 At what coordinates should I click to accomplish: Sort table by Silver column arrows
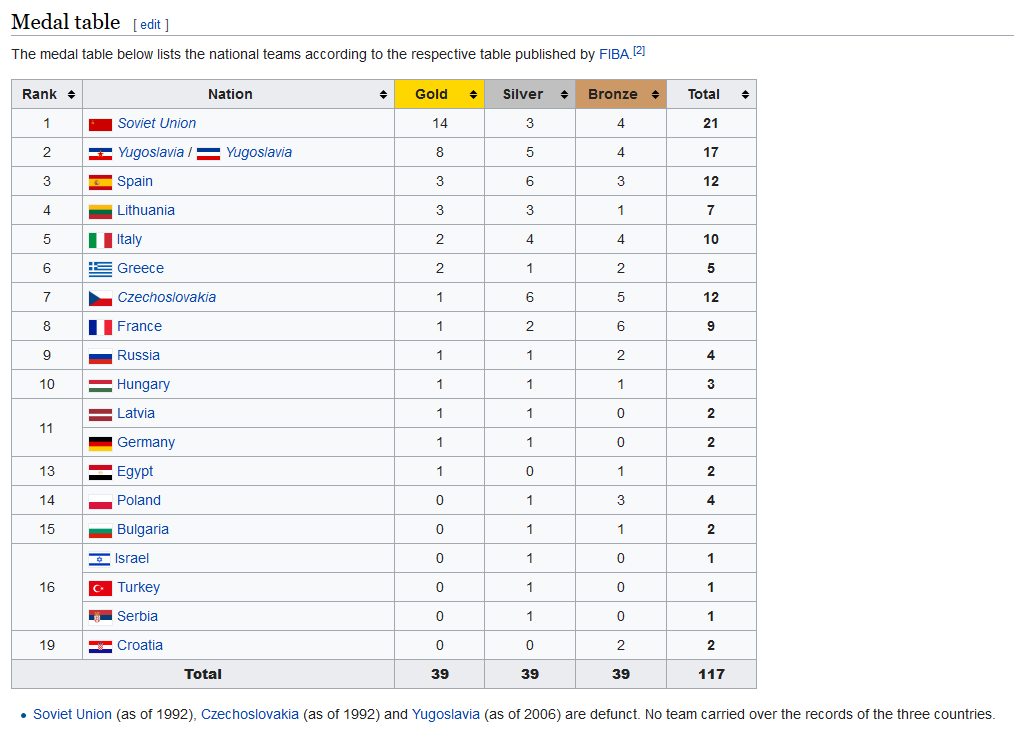point(564,94)
